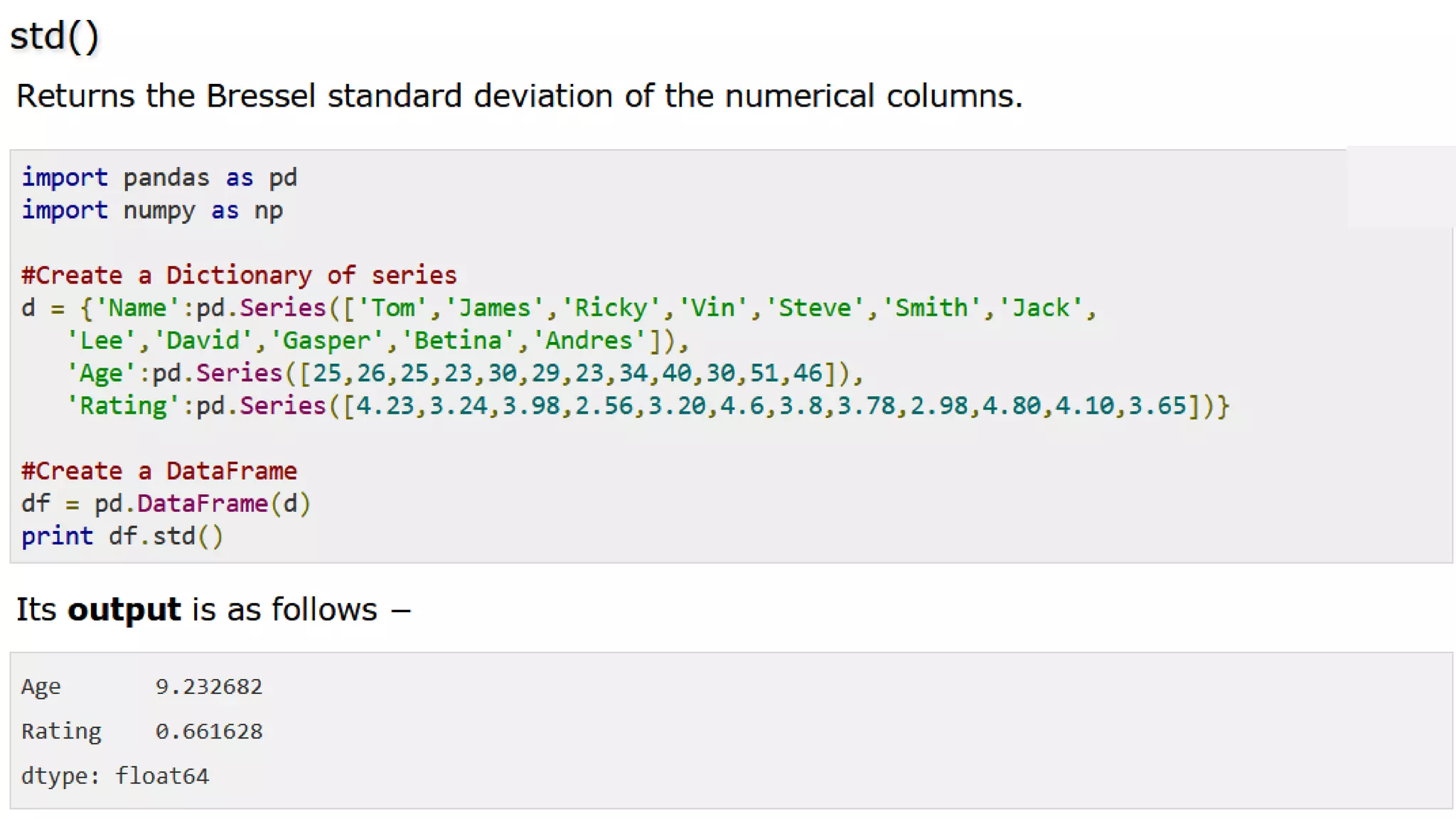This screenshot has width=1456, height=819.
Task: Click 'import numpy as np' line
Action: 152,210
